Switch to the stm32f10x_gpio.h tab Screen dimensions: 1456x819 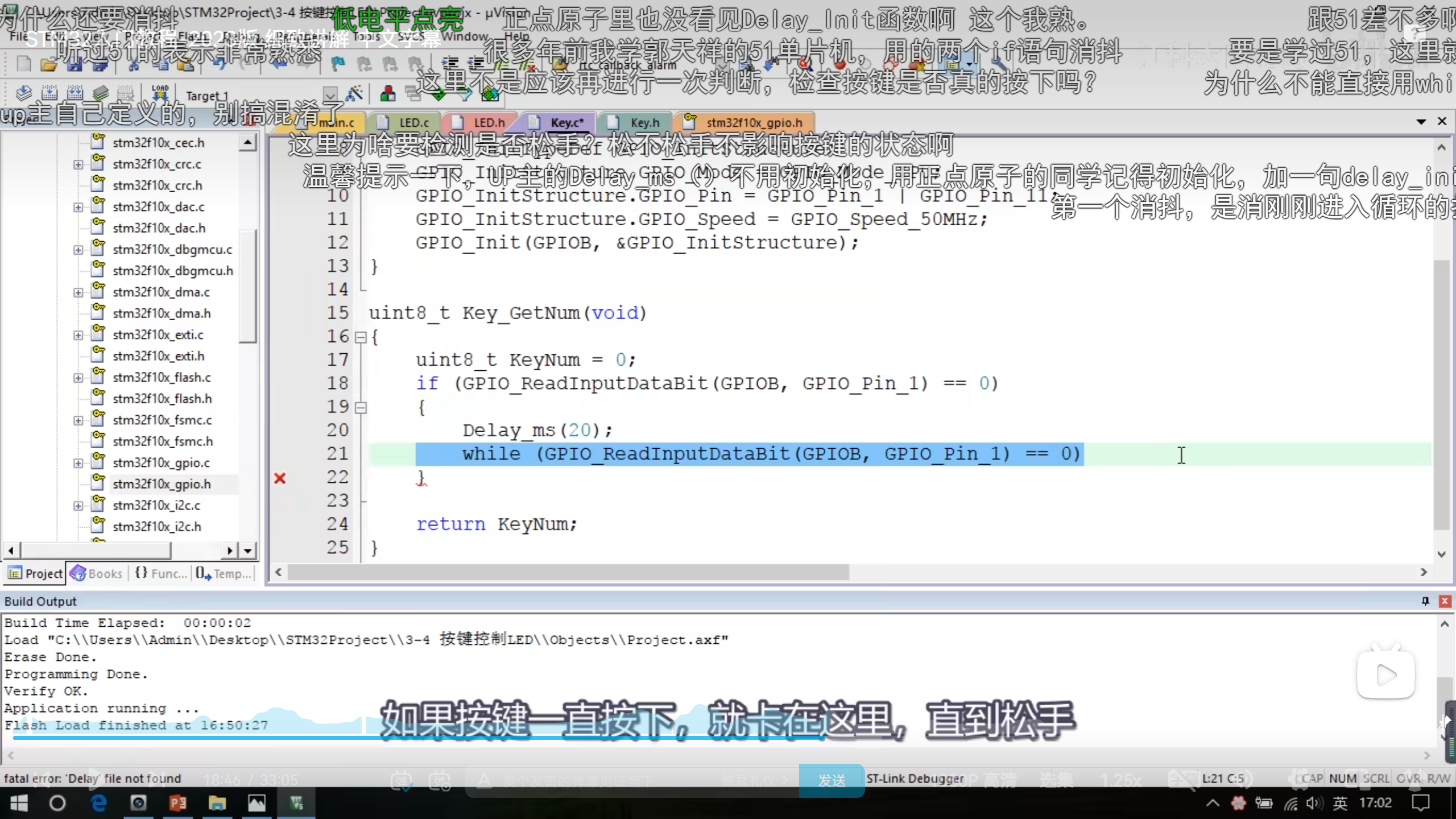(754, 122)
